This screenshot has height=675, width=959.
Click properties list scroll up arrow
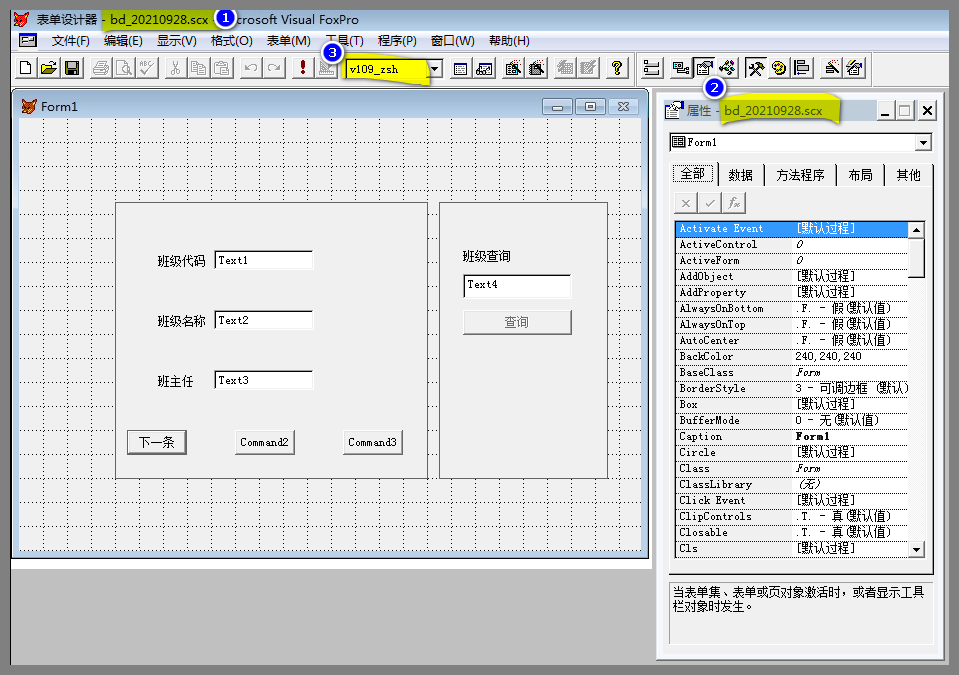tap(916, 230)
